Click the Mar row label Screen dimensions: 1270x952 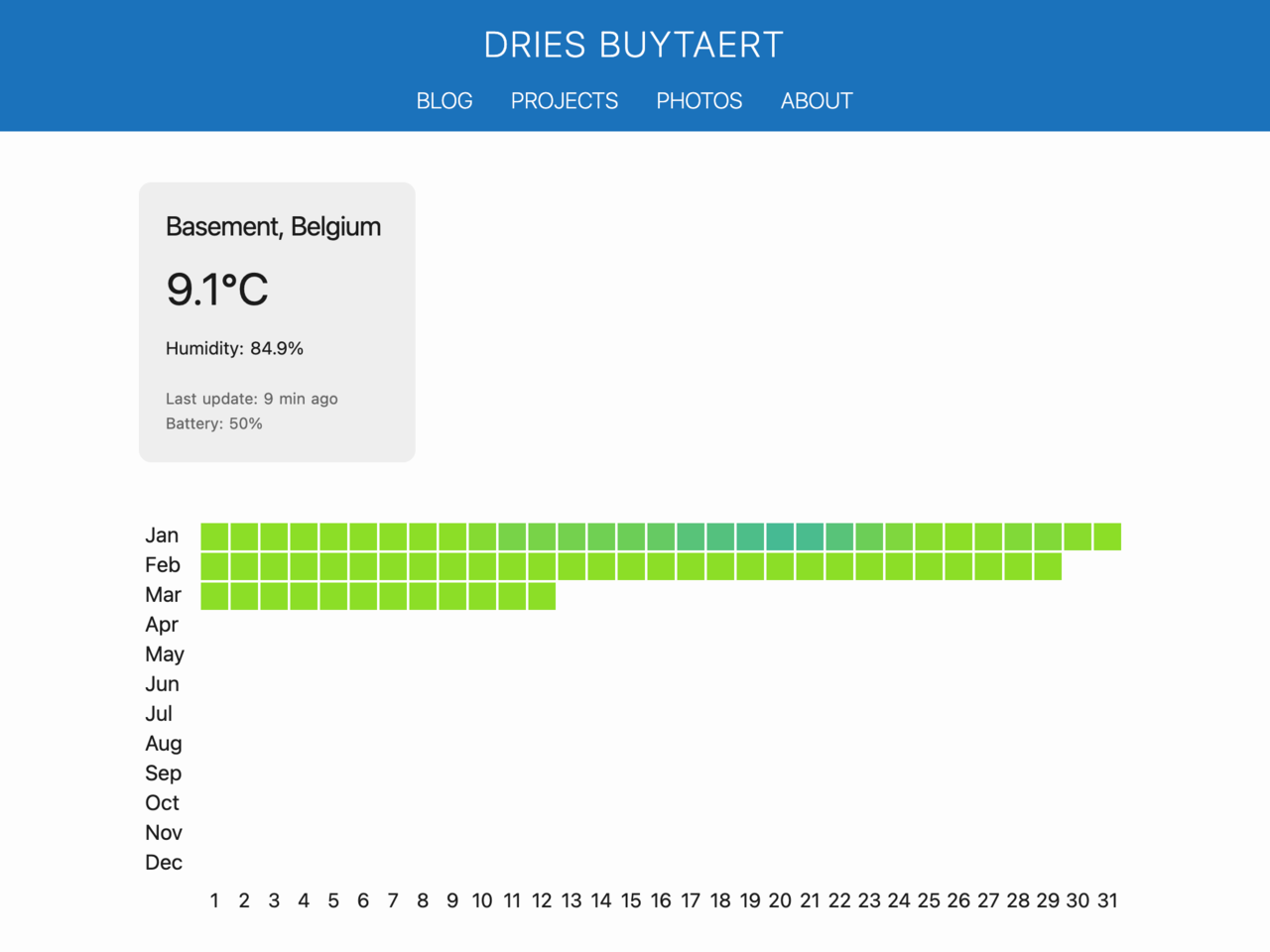[x=164, y=595]
